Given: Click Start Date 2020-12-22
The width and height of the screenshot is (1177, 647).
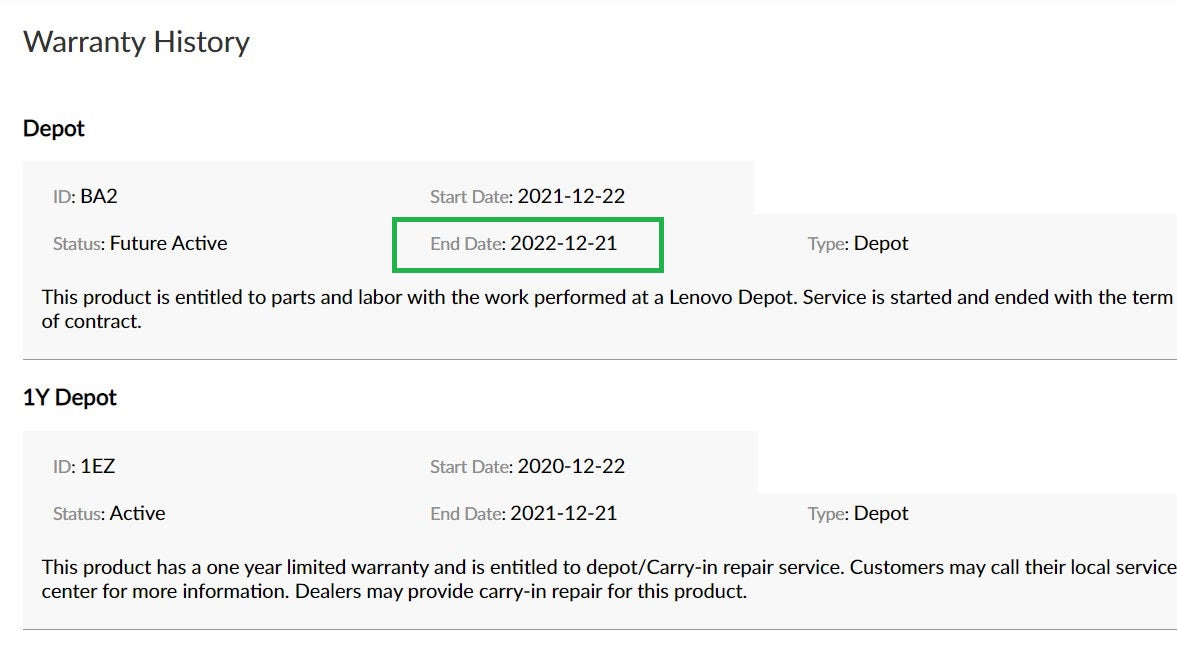Looking at the screenshot, I should pyautogui.click(x=571, y=466).
